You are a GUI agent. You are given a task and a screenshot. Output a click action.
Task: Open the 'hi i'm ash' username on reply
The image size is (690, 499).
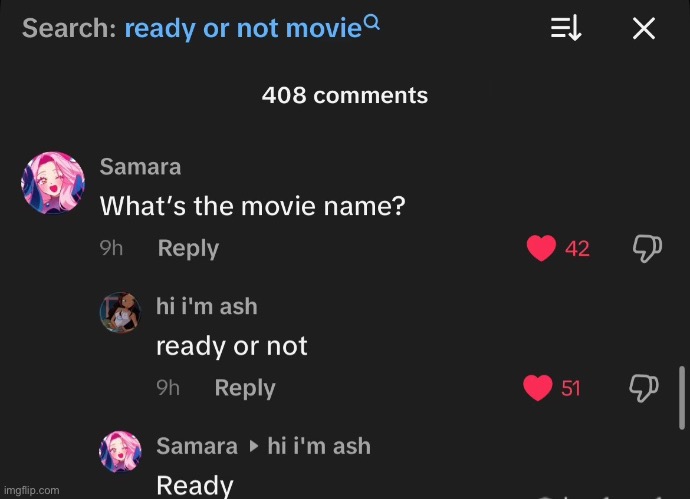tap(207, 306)
